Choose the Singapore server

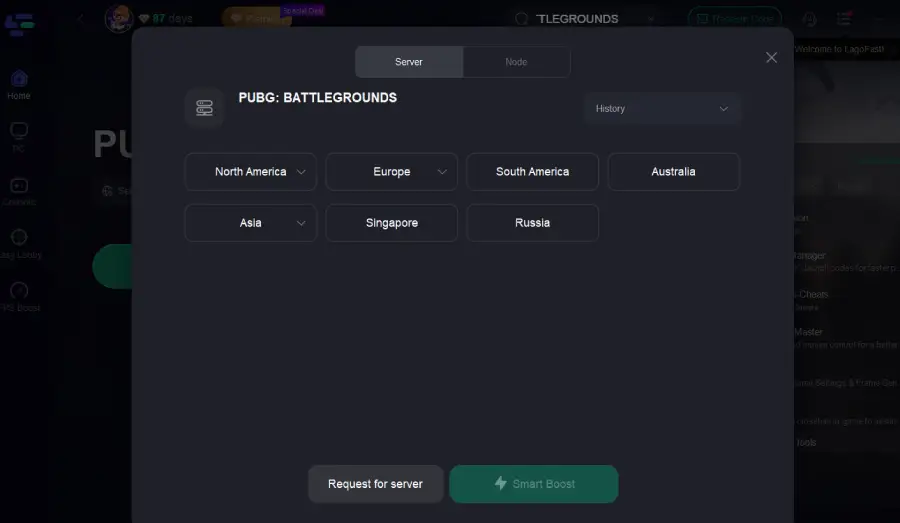click(x=391, y=223)
